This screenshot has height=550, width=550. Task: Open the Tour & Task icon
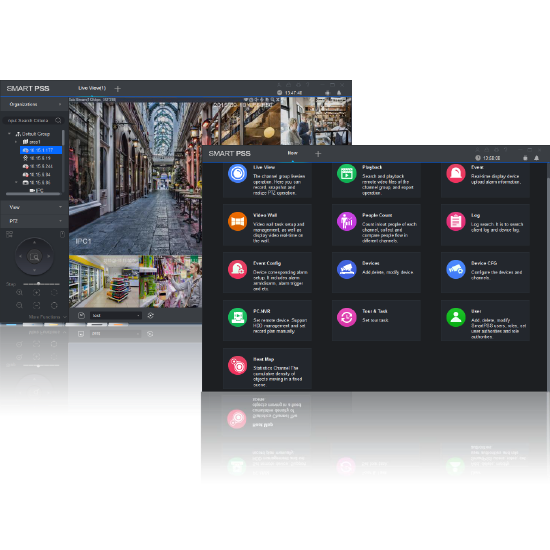pyautogui.click(x=347, y=317)
